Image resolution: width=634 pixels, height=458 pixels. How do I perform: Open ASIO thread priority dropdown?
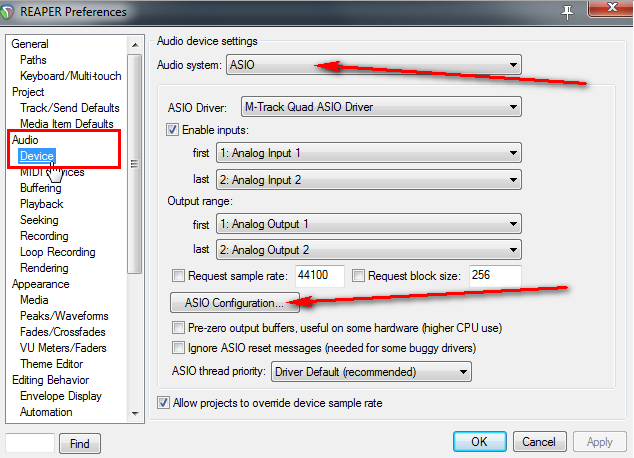point(371,372)
